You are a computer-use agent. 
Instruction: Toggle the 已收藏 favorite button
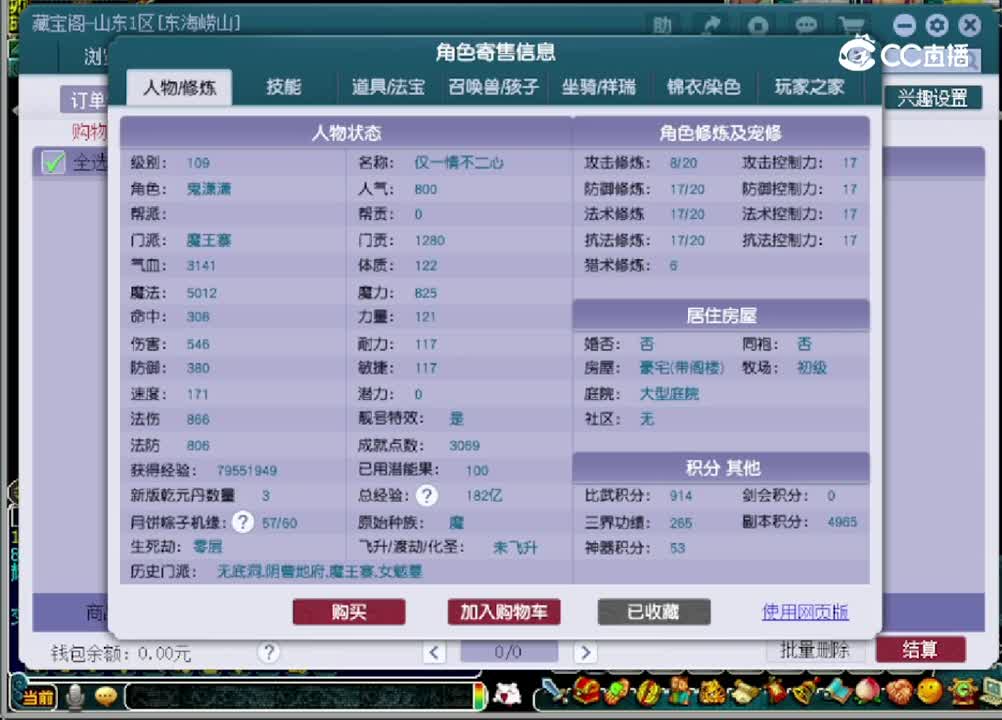[653, 612]
